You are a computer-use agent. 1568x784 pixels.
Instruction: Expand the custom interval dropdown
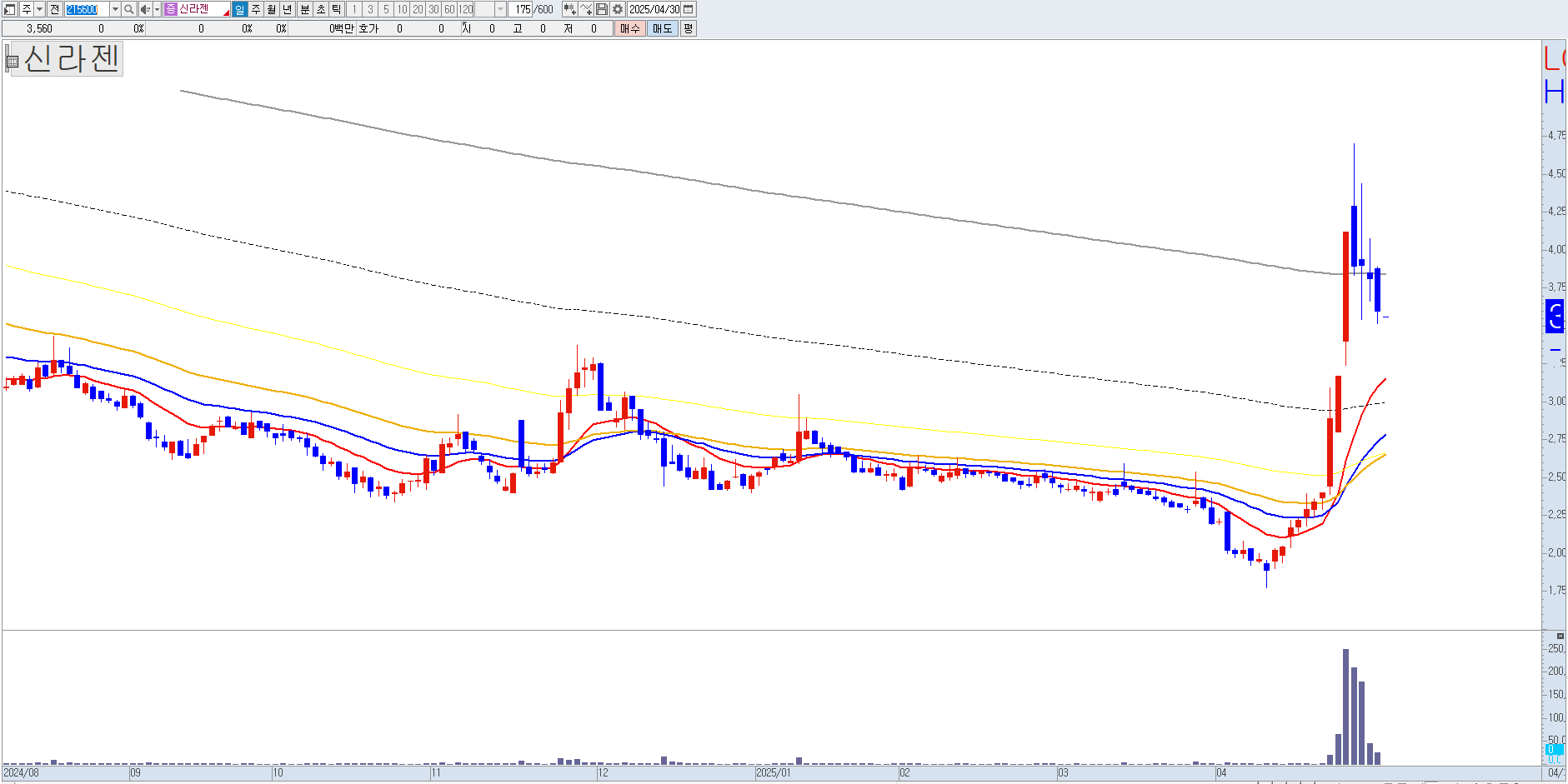pyautogui.click(x=500, y=9)
